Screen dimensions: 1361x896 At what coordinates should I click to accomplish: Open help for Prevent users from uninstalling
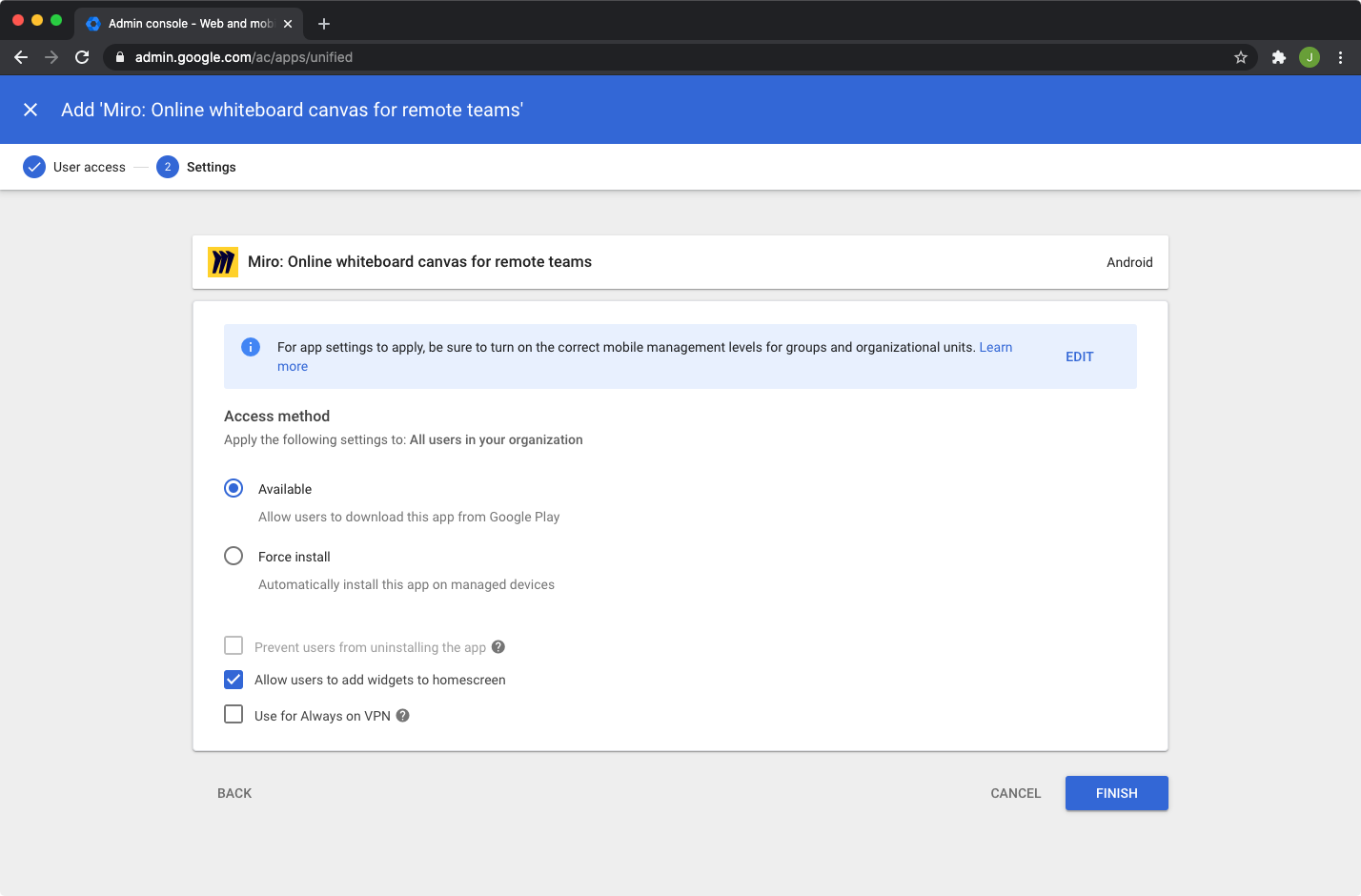click(x=498, y=647)
